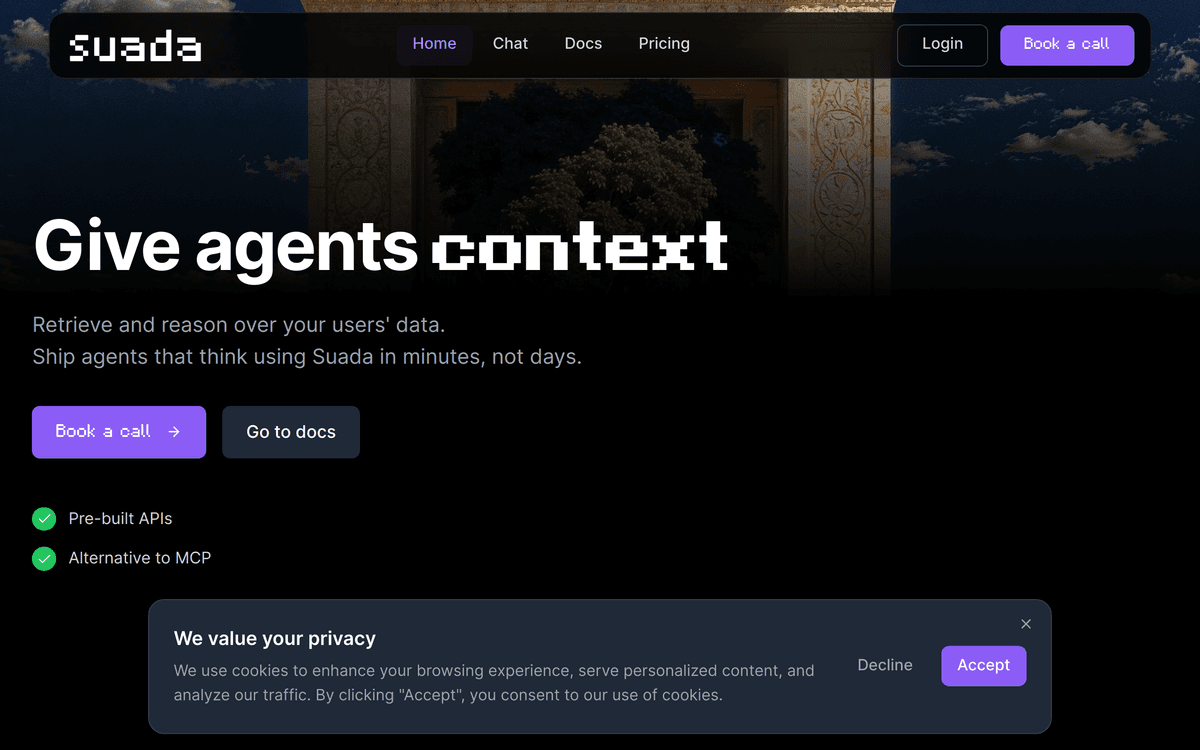The image size is (1200, 750).
Task: Click the green checkmark beside Pre-built APIs
Action: 44,519
